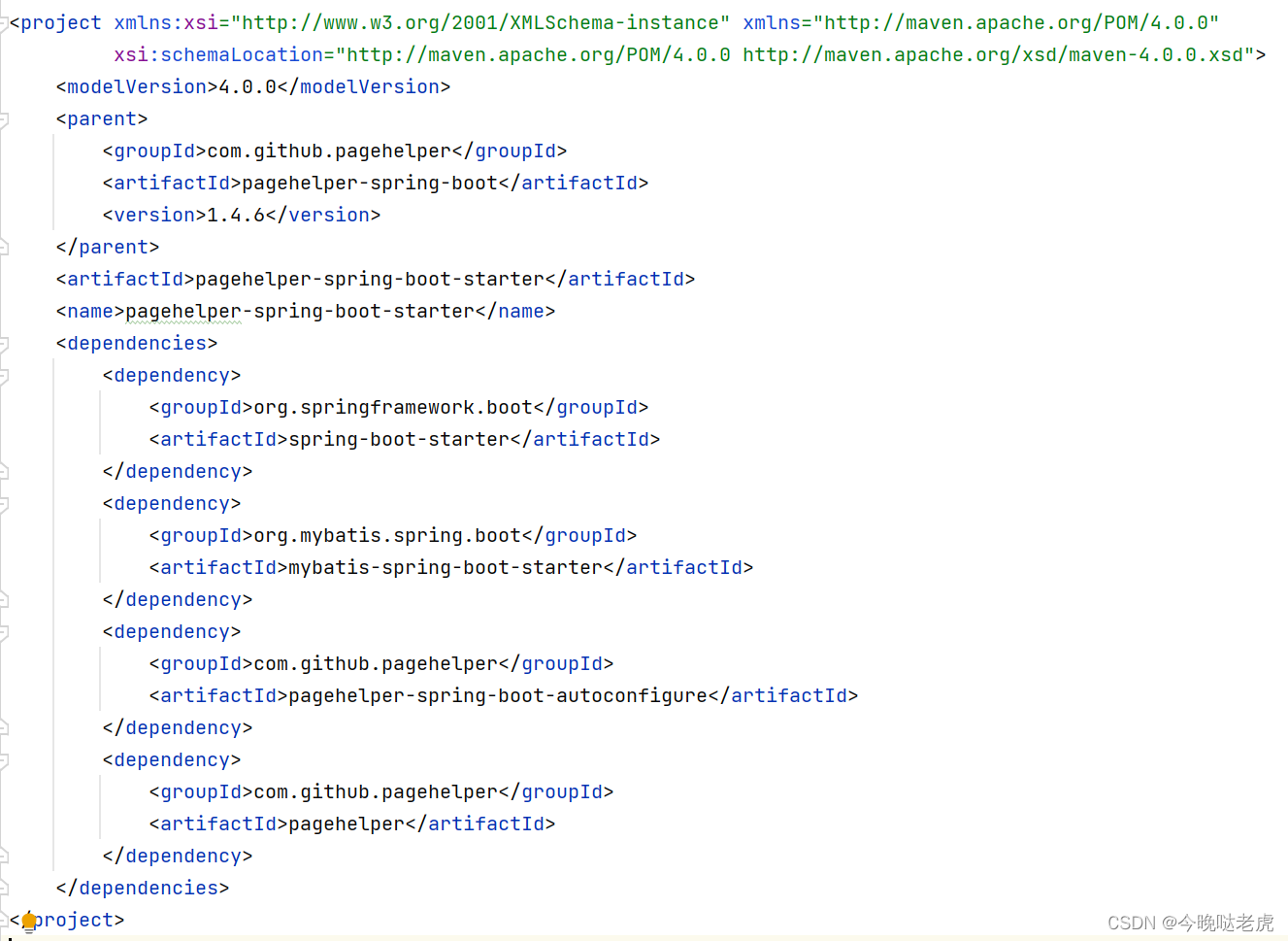Click the pagehelper artifactId in the last dependency
The width and height of the screenshot is (1288, 941).
(x=345, y=823)
